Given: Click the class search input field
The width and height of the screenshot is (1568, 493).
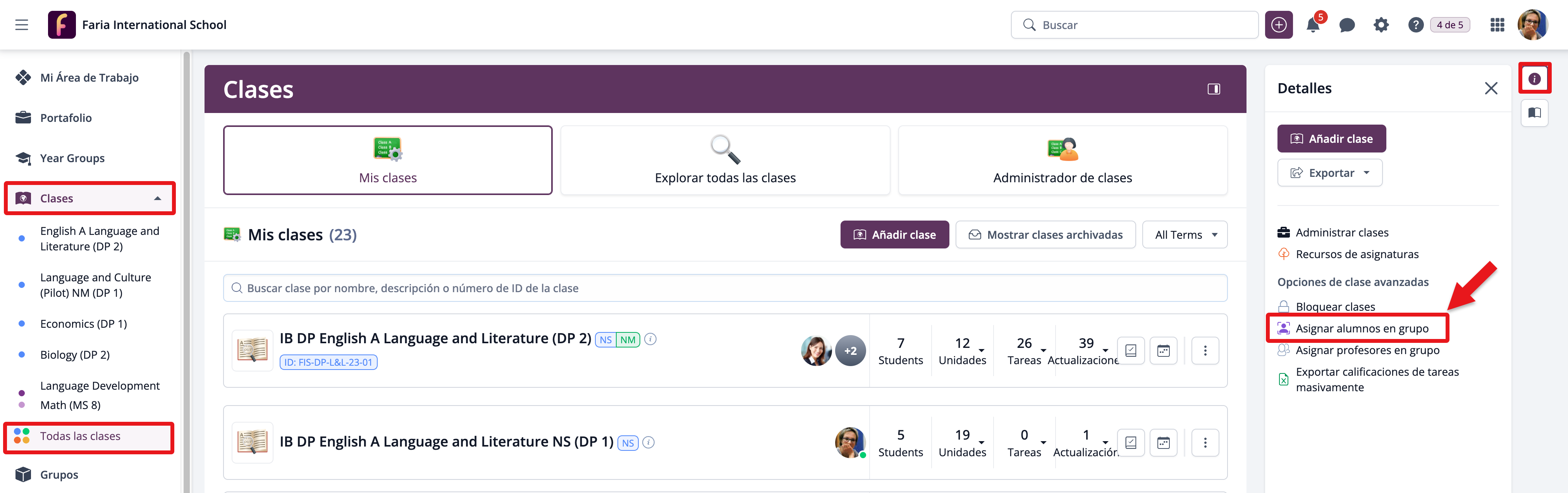Looking at the screenshot, I should (724, 288).
